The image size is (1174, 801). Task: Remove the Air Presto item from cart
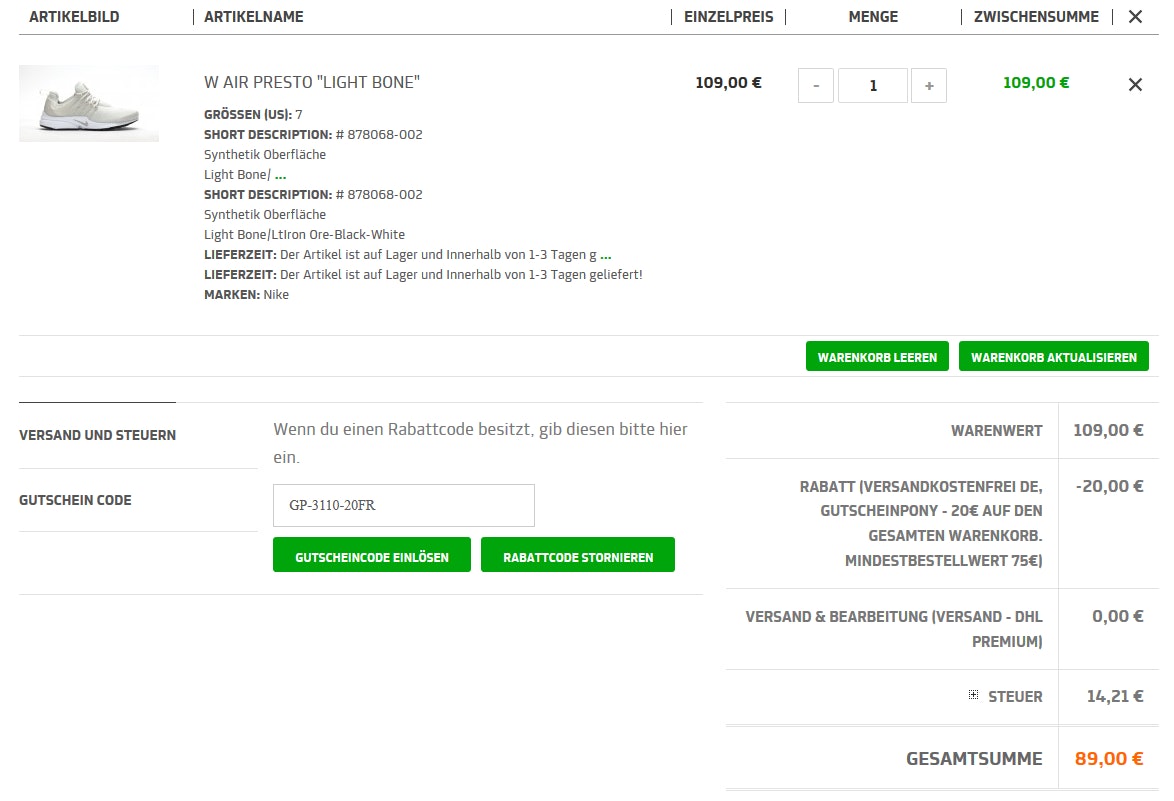[1135, 85]
